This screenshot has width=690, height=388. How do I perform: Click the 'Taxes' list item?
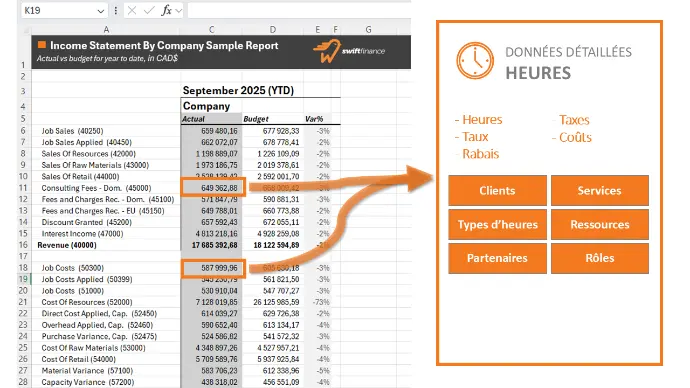click(x=574, y=120)
